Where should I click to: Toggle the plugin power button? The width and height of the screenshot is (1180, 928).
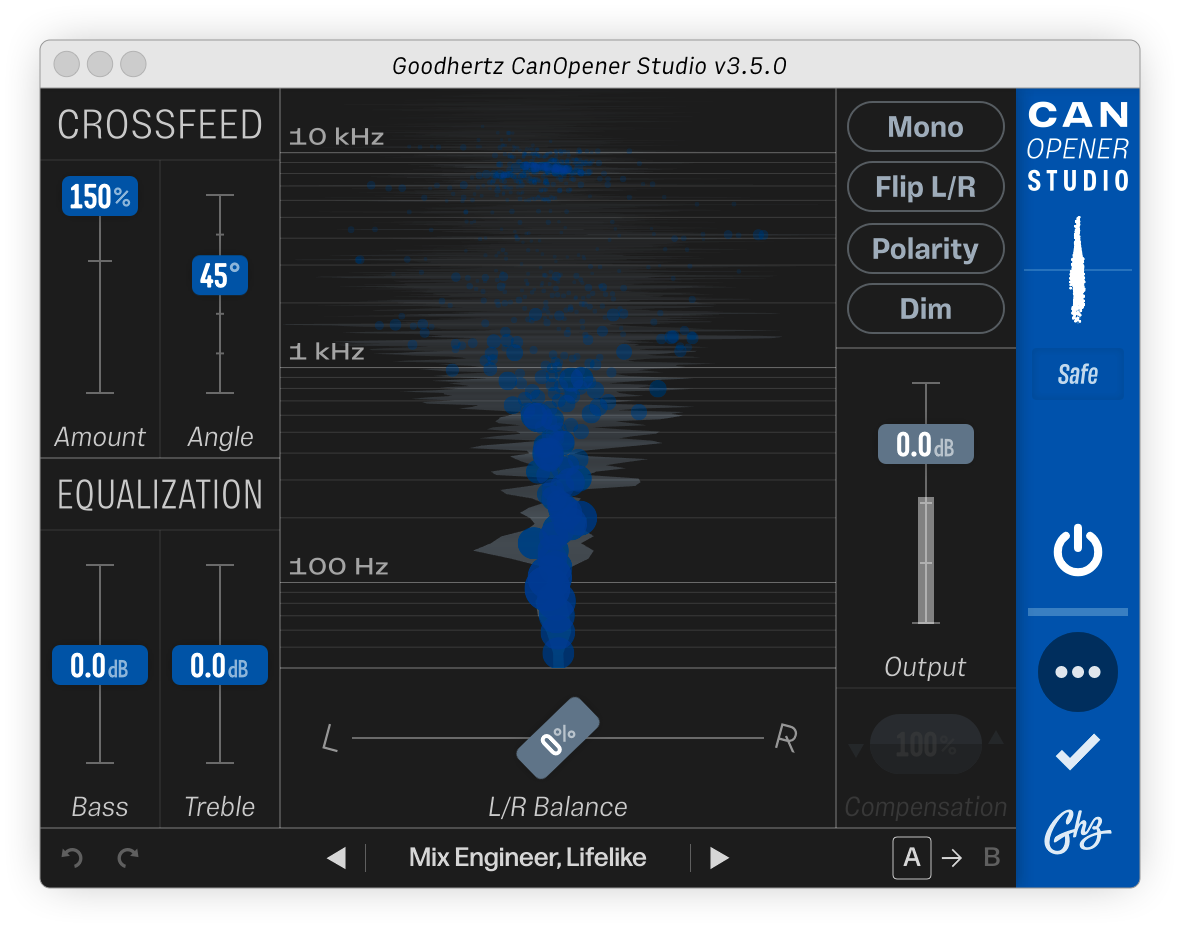(1078, 550)
